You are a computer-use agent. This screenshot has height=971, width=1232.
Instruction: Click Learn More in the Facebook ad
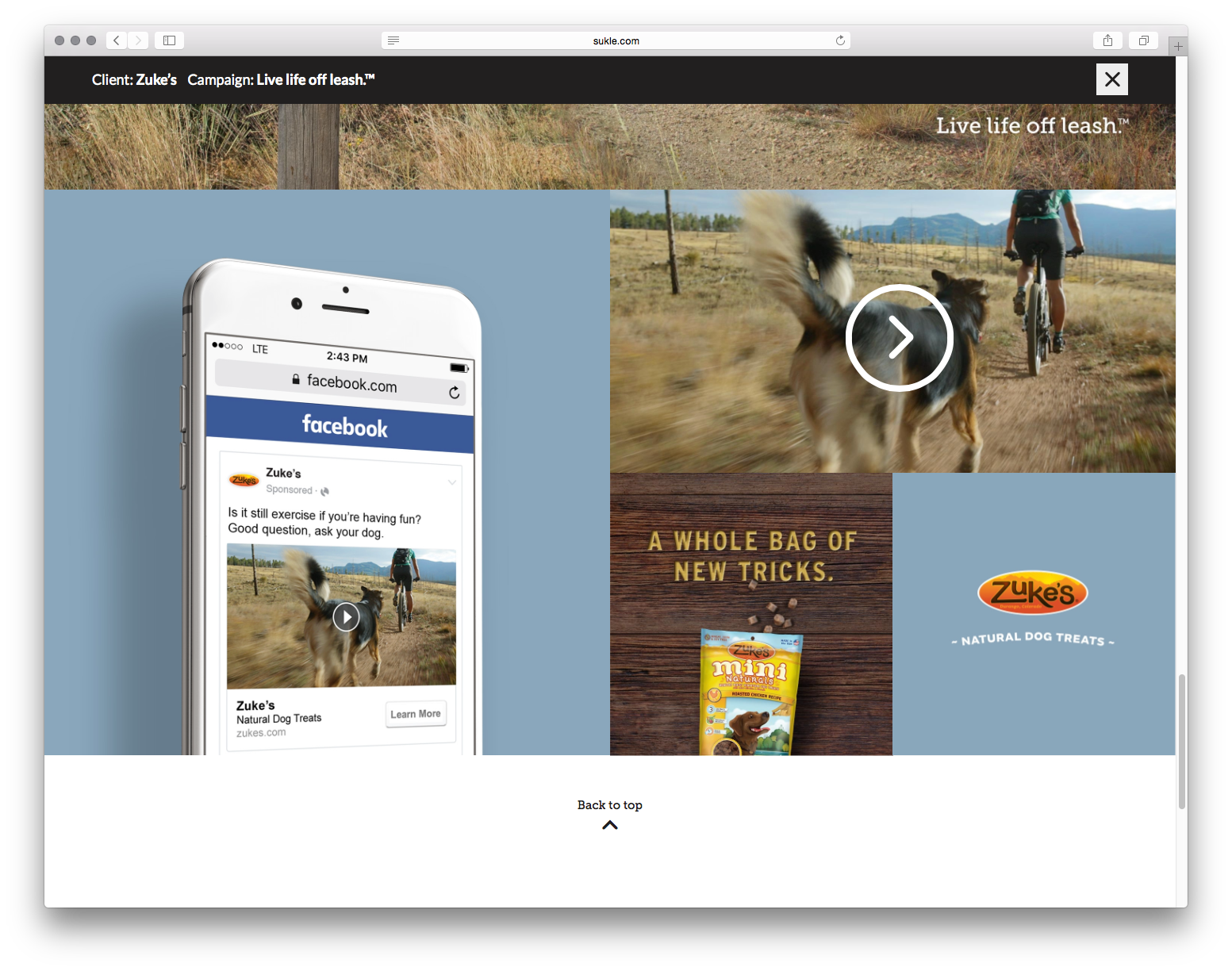click(416, 714)
